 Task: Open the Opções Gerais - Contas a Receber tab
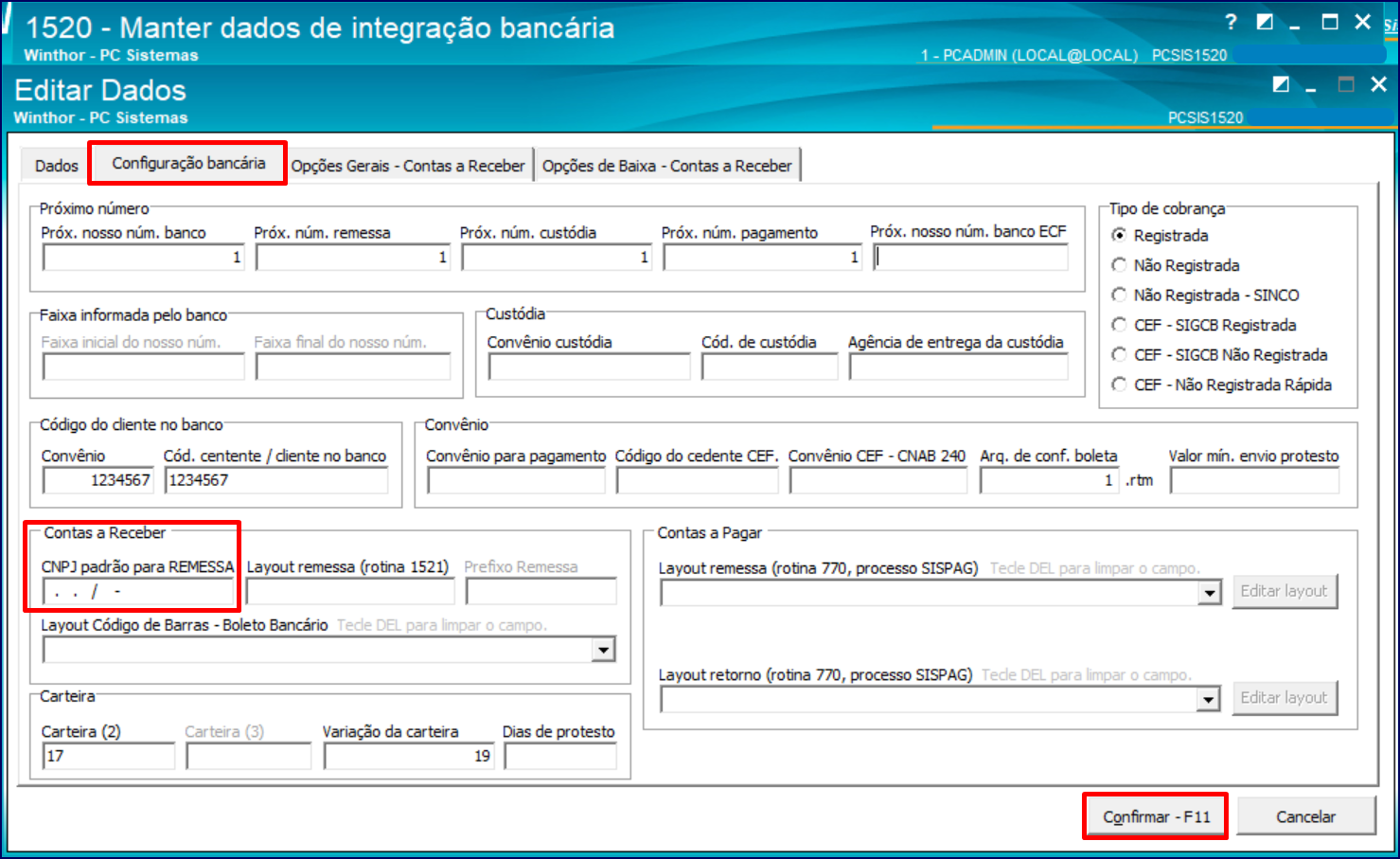409,165
